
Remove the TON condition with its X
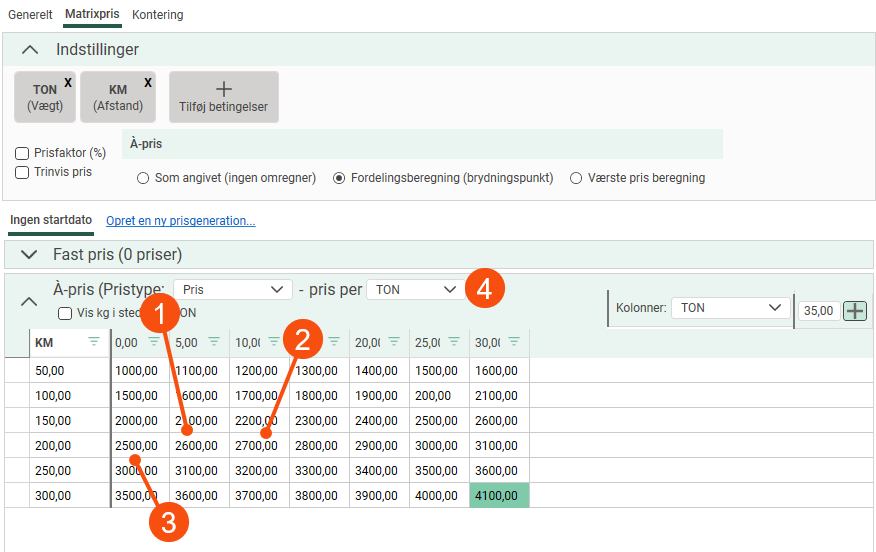(x=68, y=83)
